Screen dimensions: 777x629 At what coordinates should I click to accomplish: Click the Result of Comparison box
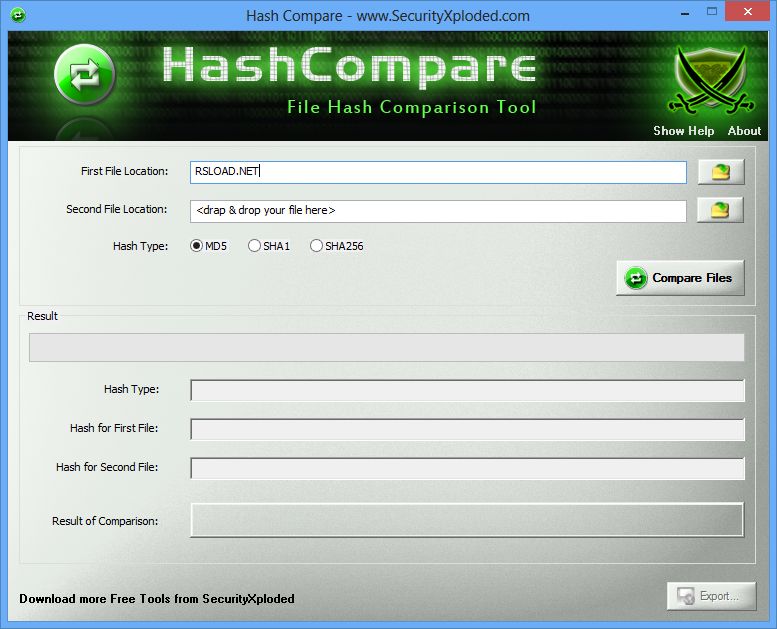pyautogui.click(x=467, y=520)
